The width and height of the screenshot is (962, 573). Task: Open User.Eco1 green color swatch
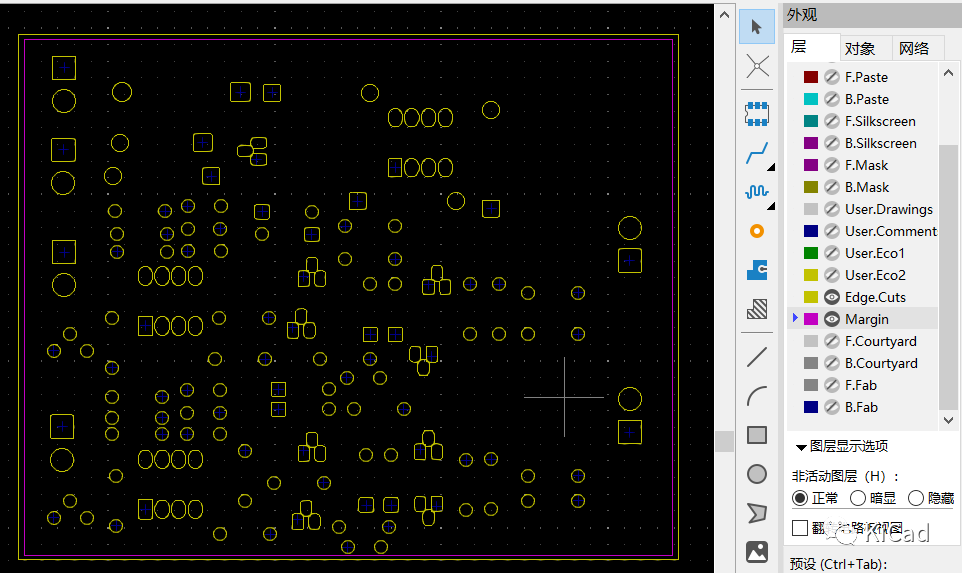coord(811,253)
